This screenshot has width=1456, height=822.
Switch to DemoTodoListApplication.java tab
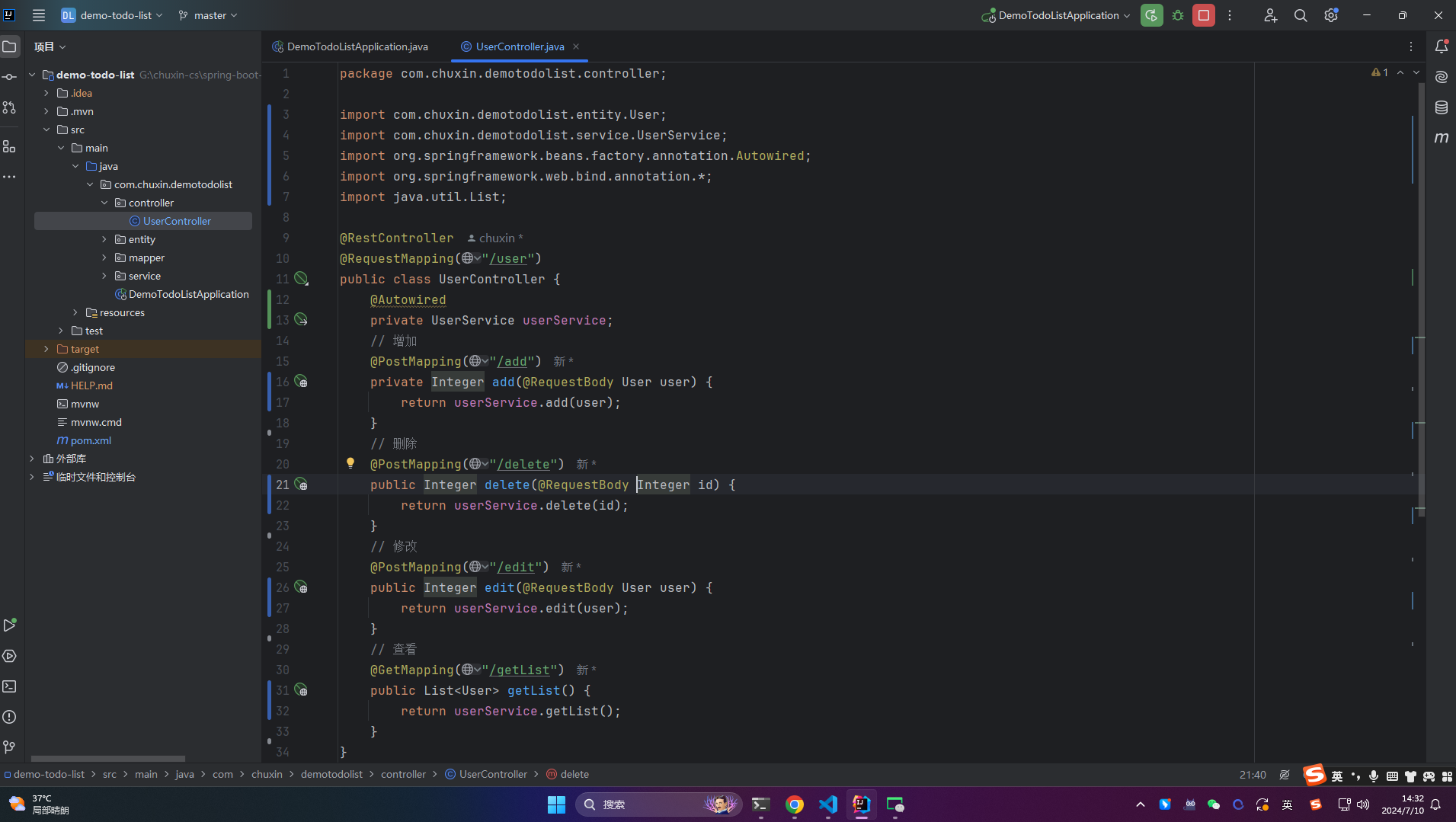tap(350, 46)
